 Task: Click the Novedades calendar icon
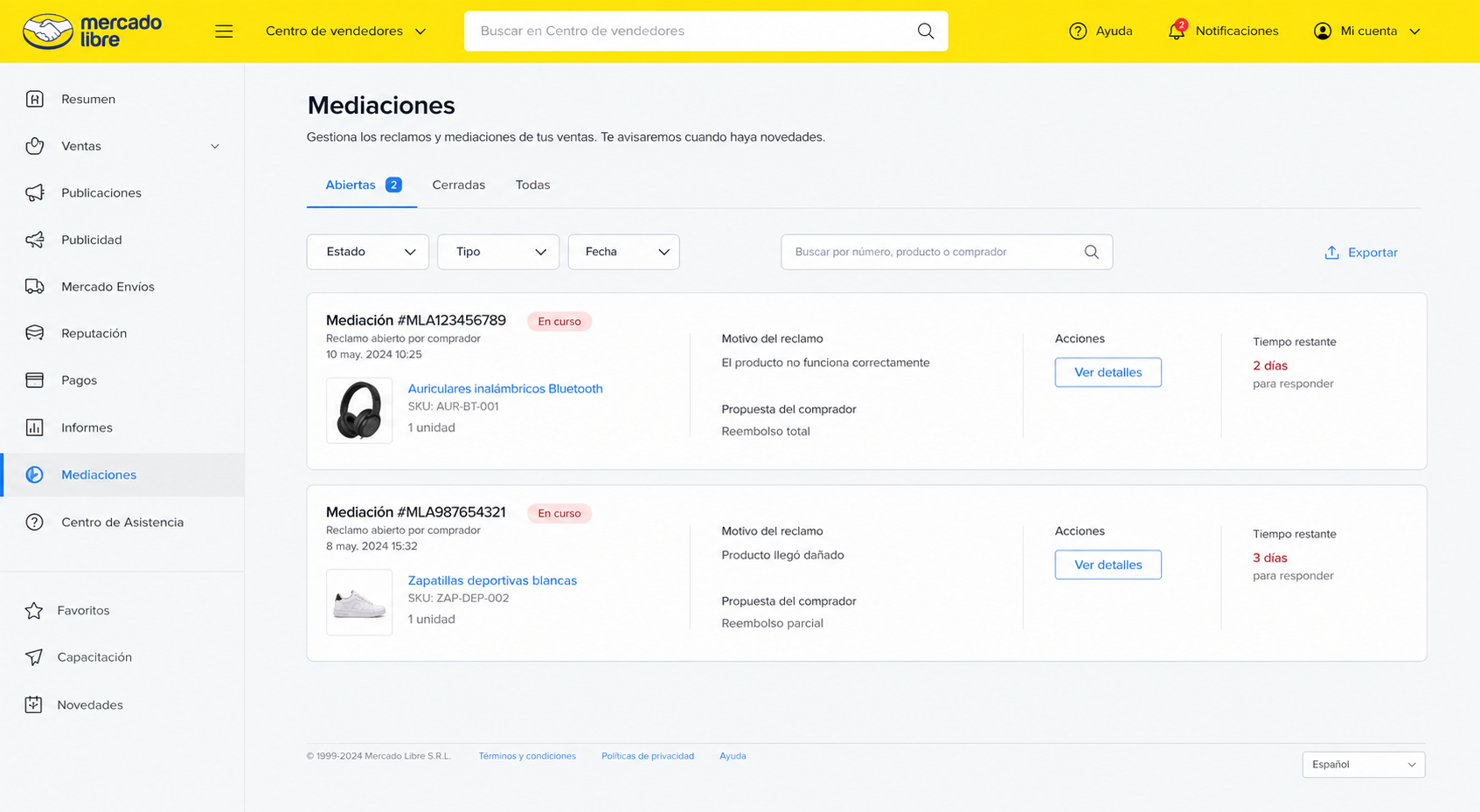coord(34,704)
